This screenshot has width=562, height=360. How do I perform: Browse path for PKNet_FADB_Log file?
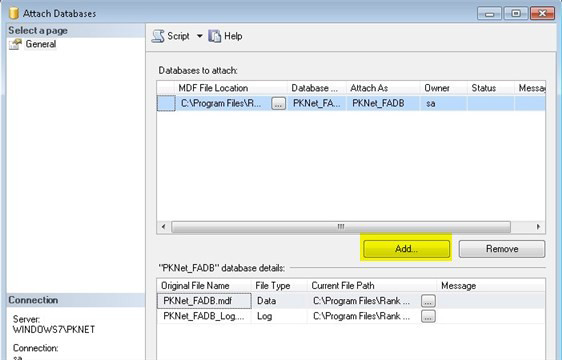[x=428, y=316]
